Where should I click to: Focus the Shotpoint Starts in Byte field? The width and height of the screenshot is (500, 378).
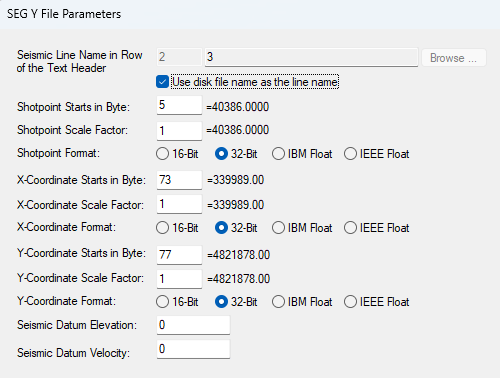pyautogui.click(x=179, y=105)
